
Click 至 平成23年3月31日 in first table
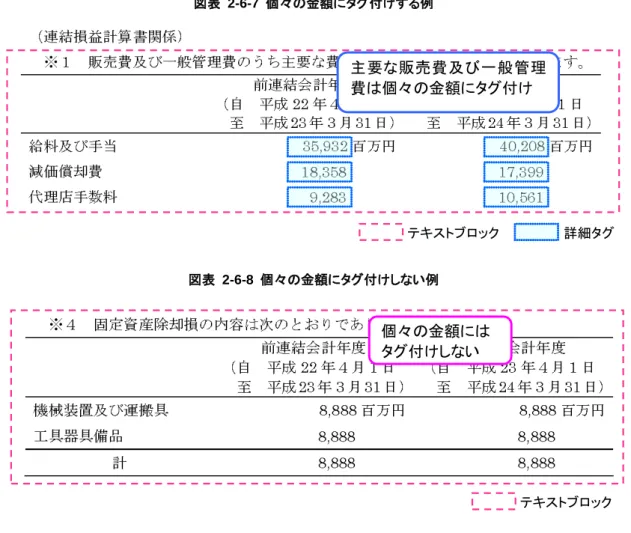(312, 122)
